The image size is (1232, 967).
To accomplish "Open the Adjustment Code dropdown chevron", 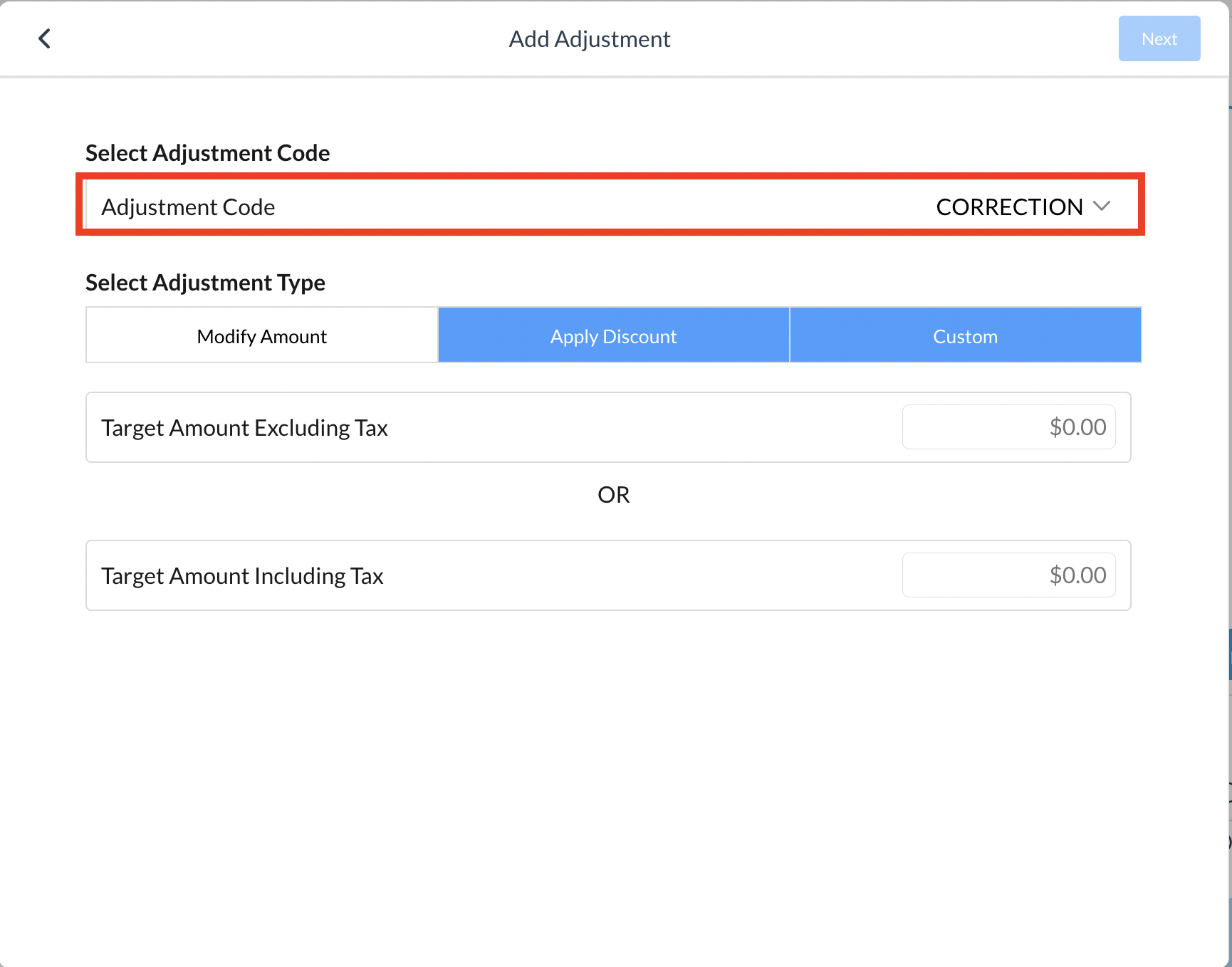I will [1103, 206].
